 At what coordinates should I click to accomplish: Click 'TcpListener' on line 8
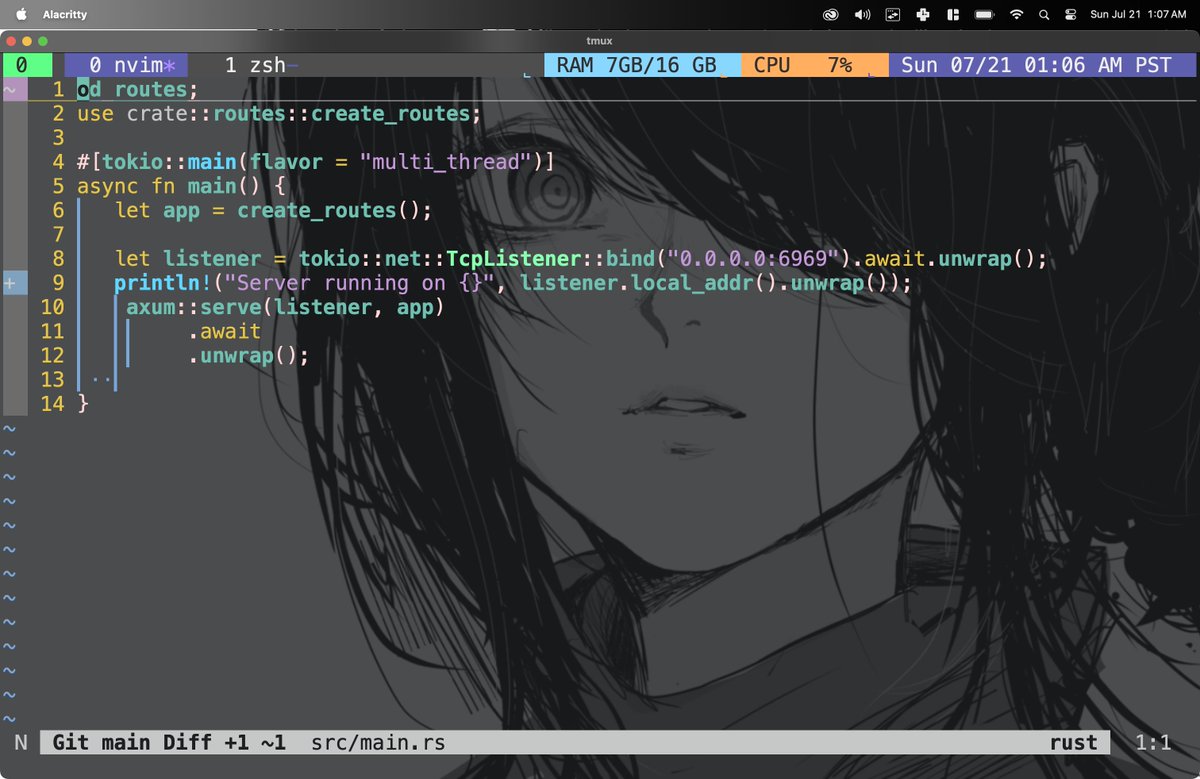[x=513, y=259]
